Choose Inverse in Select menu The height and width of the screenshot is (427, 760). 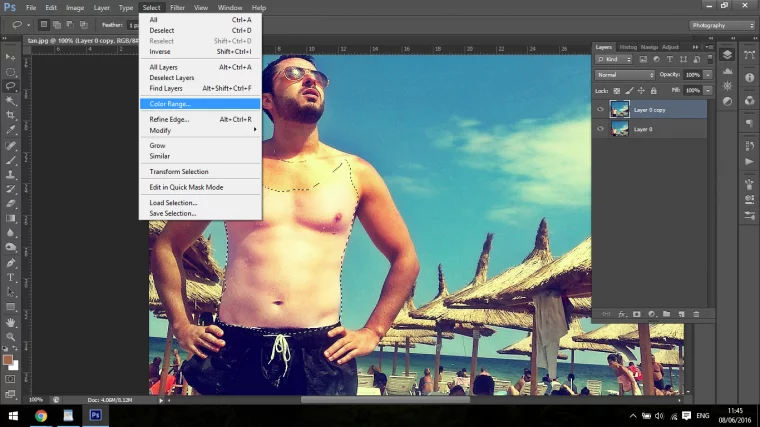pyautogui.click(x=200, y=51)
